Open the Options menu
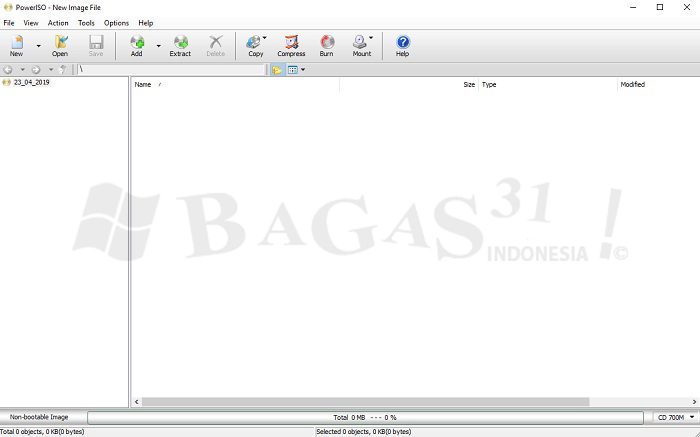 click(117, 23)
